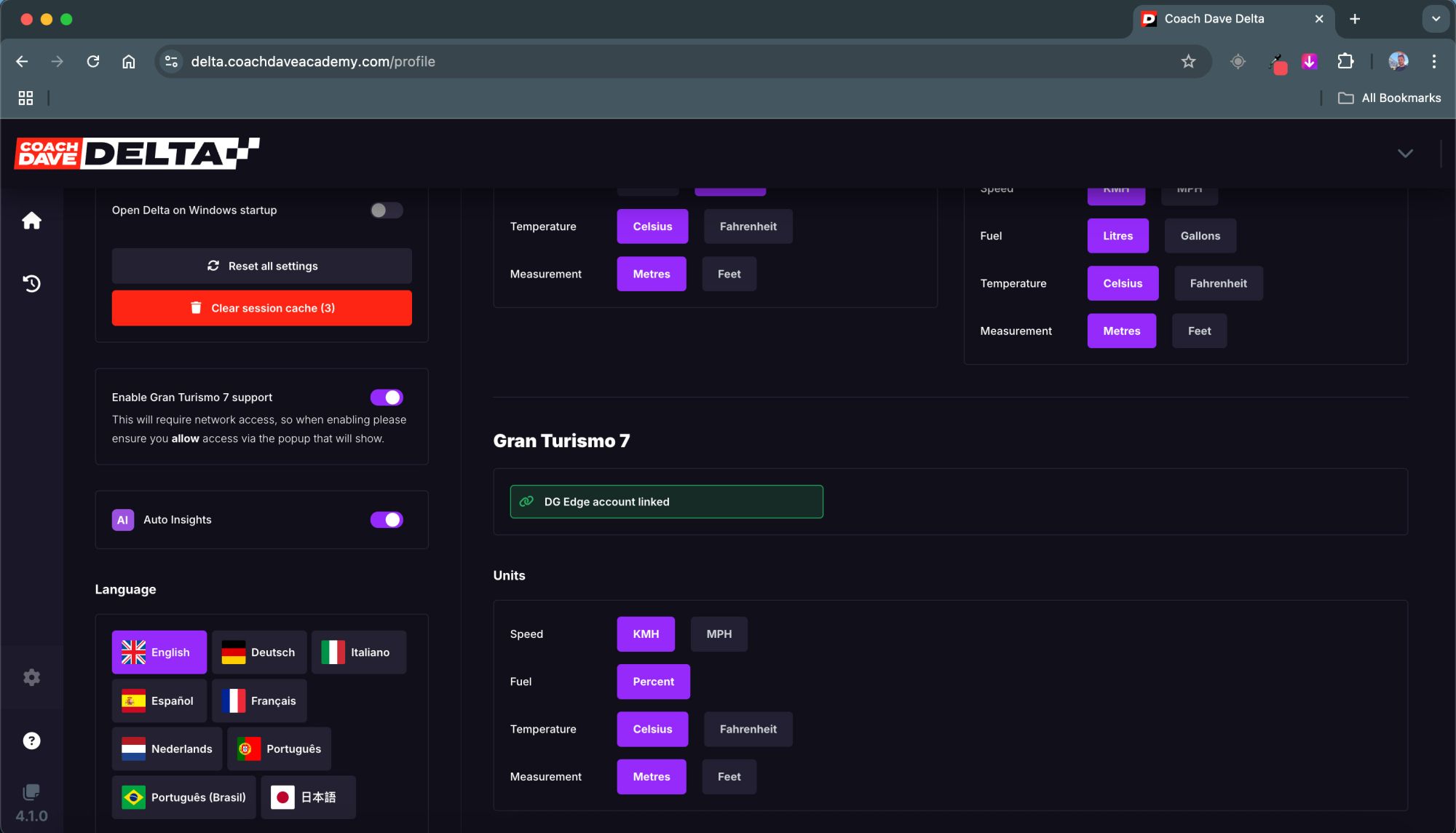Select Litres for Fuel unit

click(1117, 236)
